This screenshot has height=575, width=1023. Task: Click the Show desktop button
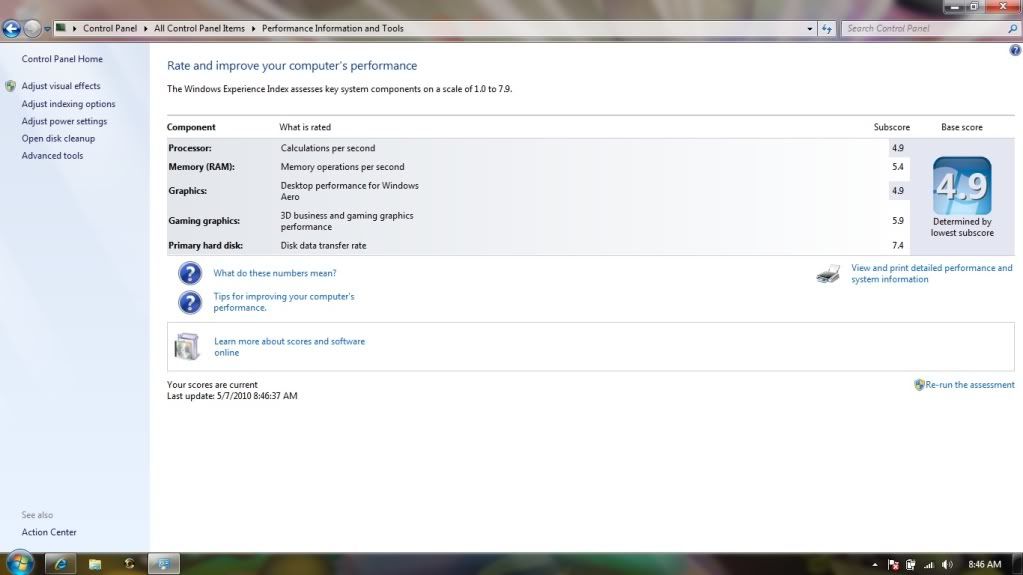click(x=1018, y=564)
